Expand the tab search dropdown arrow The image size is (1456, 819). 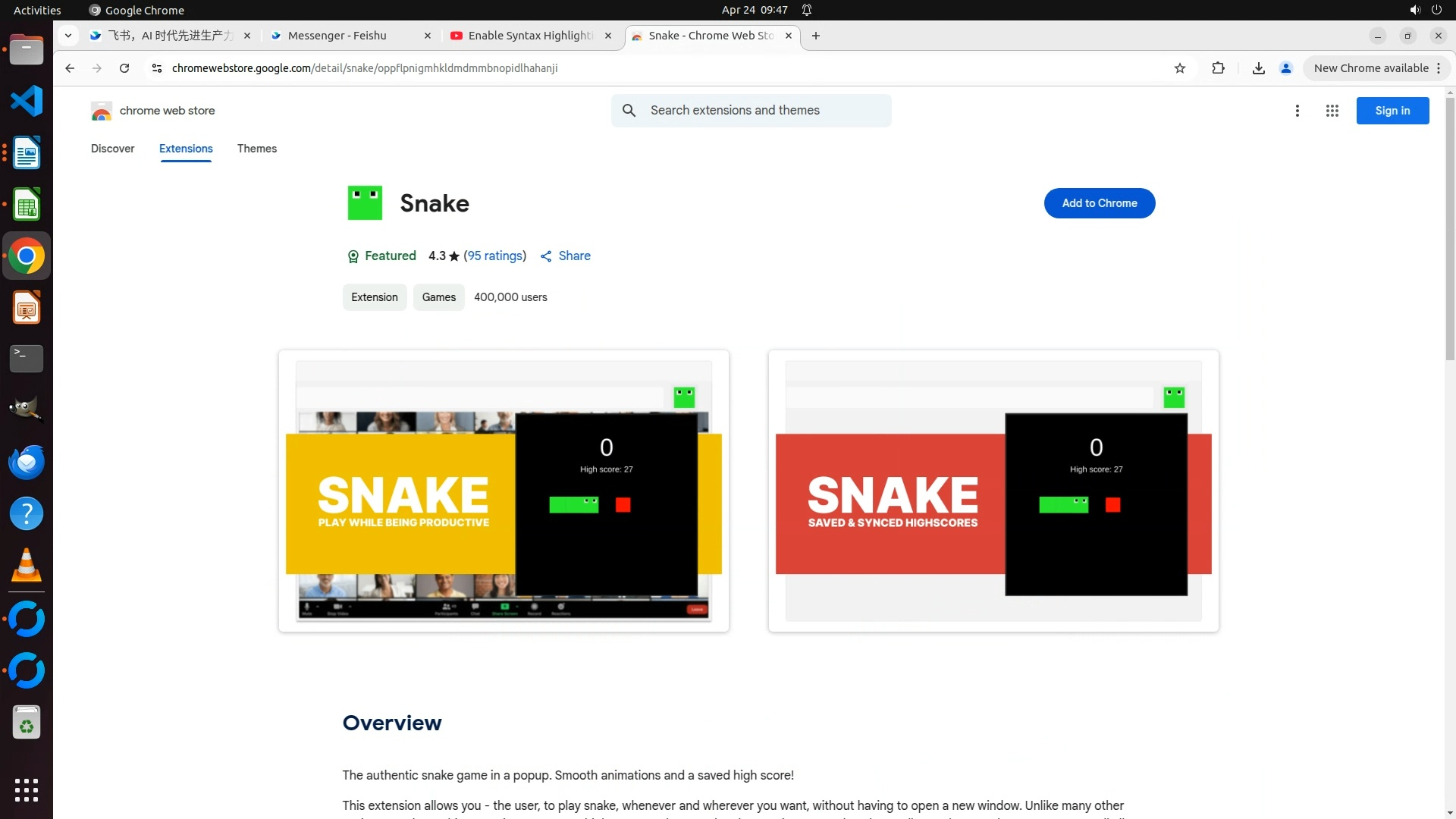pos(68,36)
